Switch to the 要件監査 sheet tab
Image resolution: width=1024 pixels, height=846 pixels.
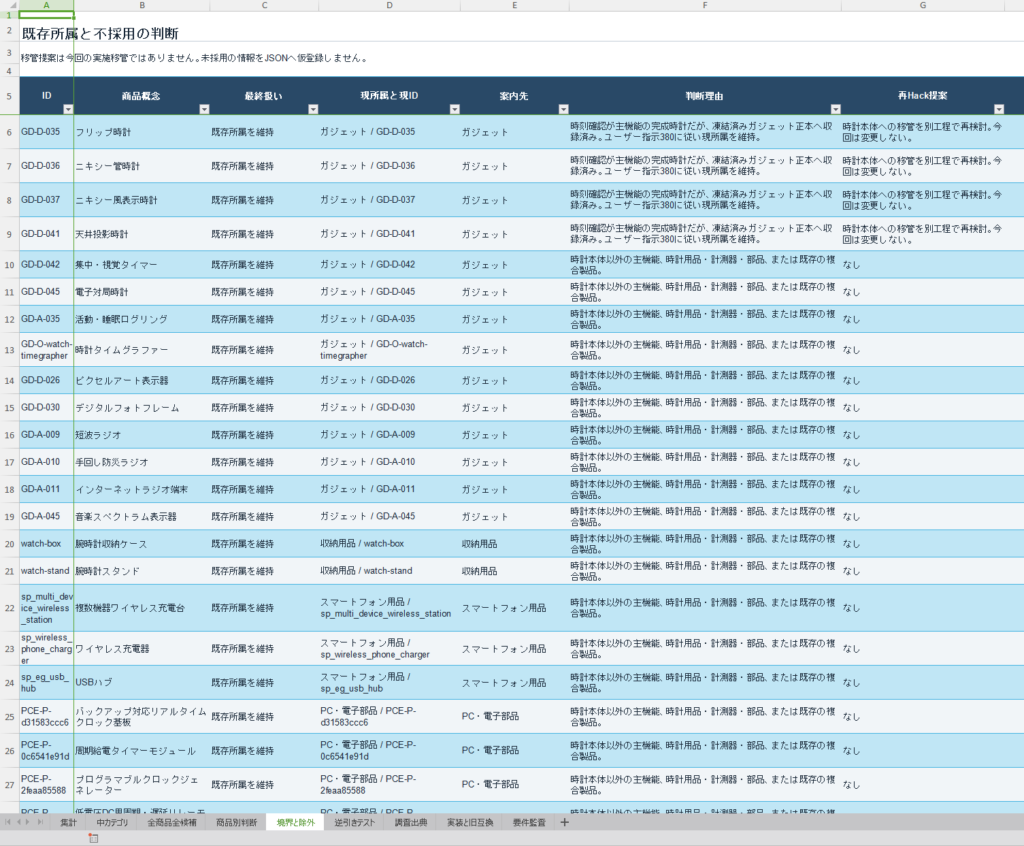529,822
